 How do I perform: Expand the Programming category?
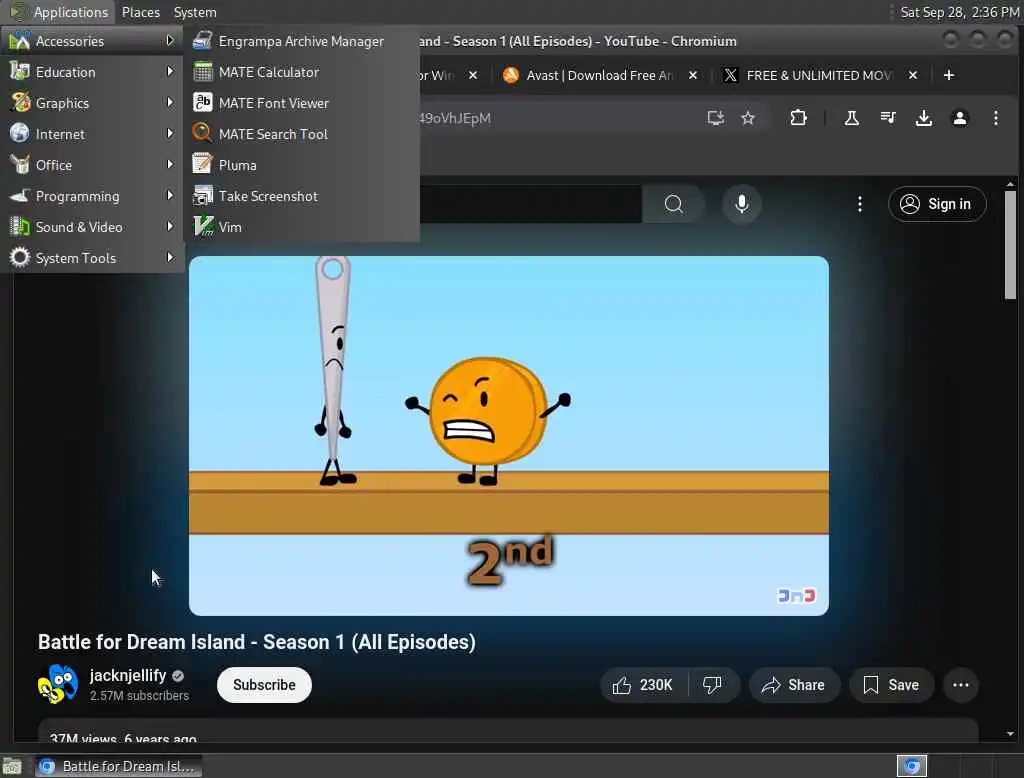click(x=91, y=196)
